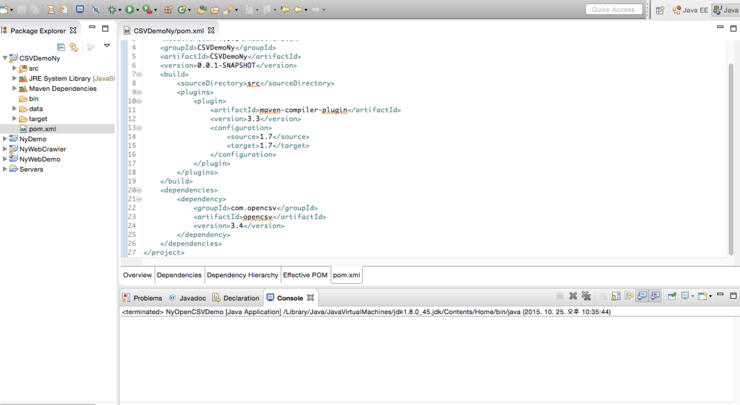Switch to the Dependencies tab

(179, 275)
